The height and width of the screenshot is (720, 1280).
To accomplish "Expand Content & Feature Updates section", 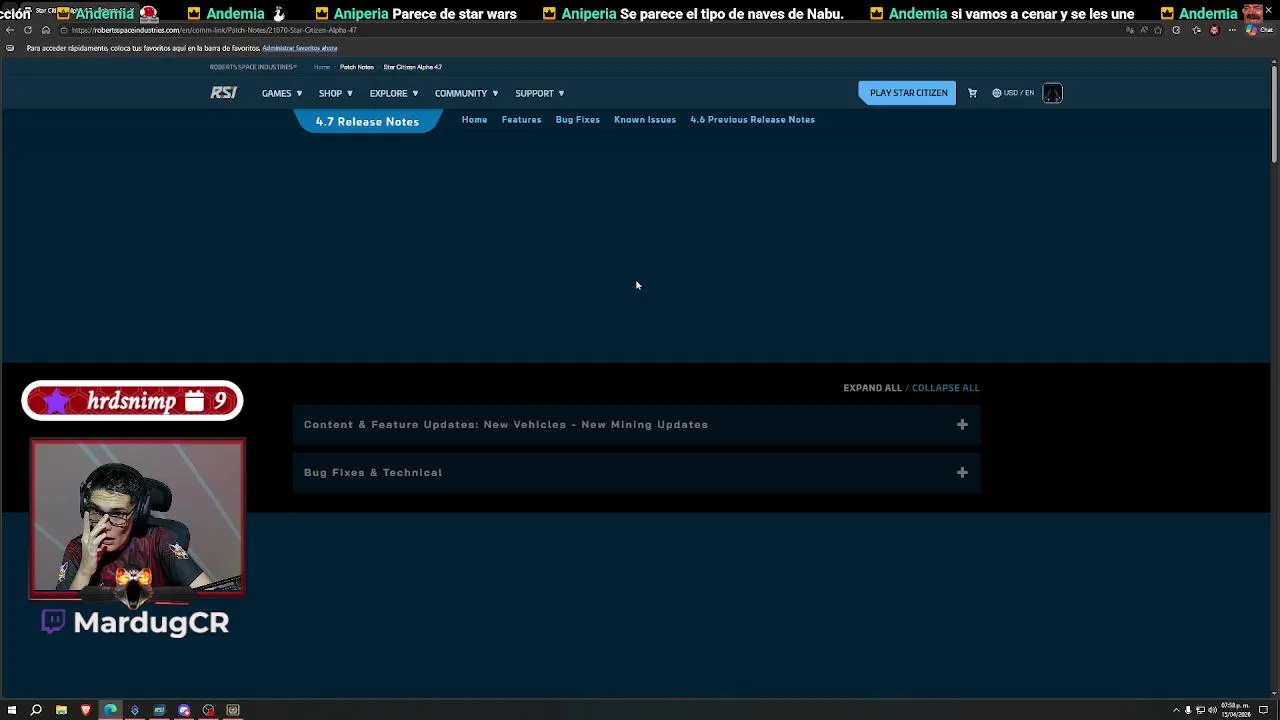I will 636,424.
